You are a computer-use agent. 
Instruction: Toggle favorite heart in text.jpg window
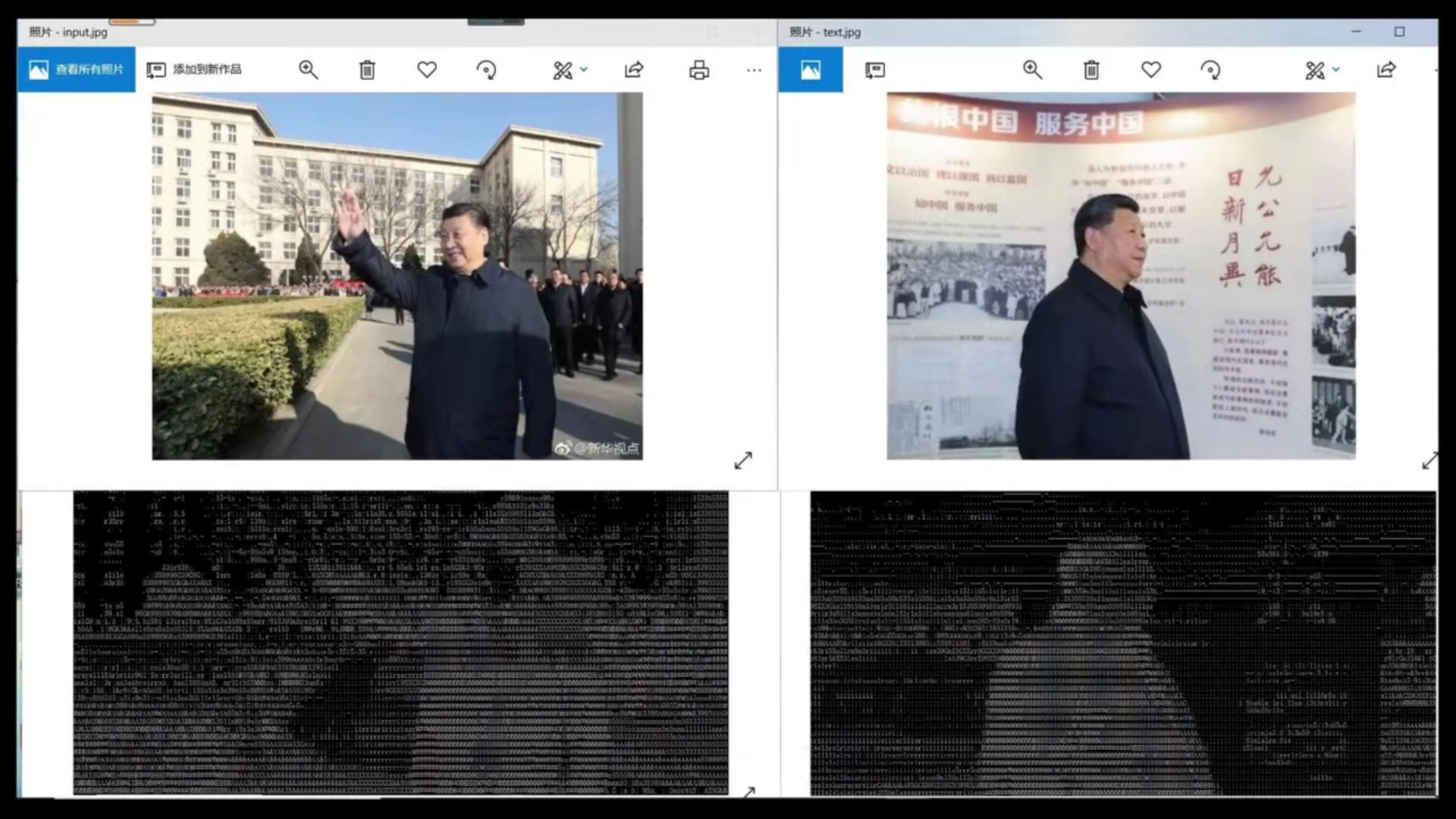click(1151, 70)
